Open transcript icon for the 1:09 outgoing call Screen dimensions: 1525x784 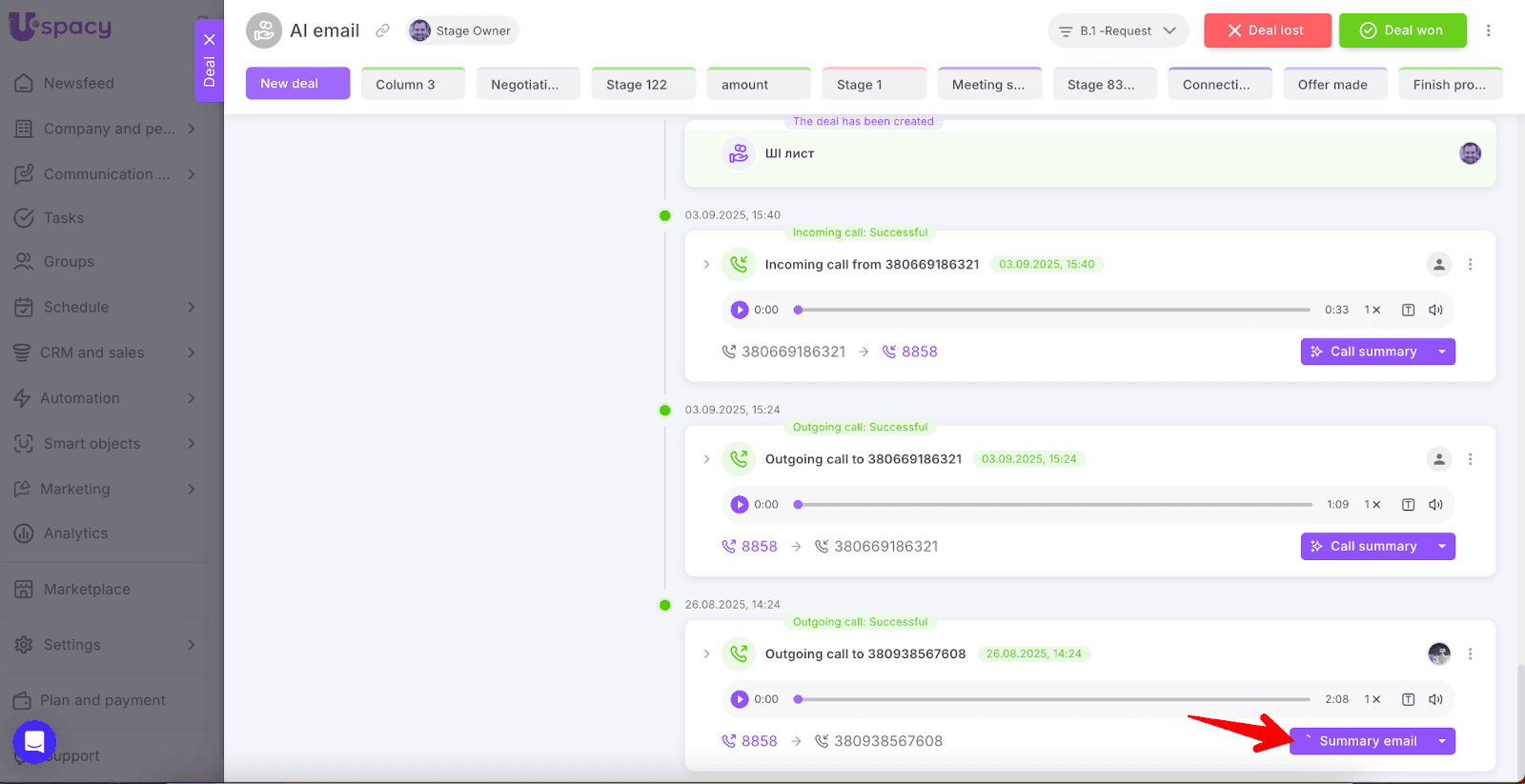pyautogui.click(x=1408, y=505)
